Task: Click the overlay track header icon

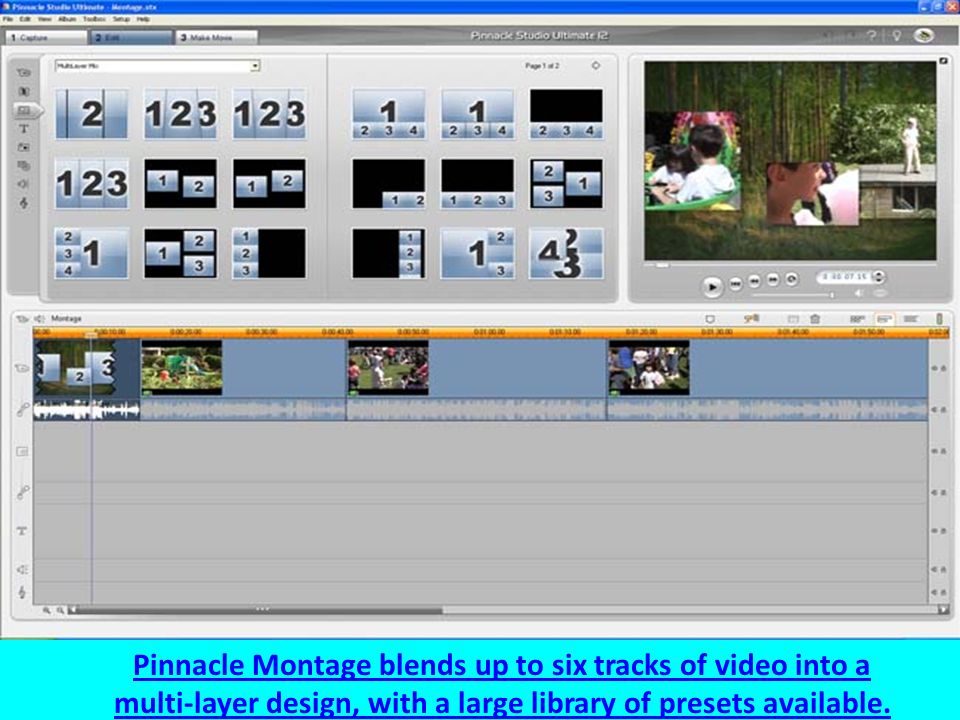Action: [21, 452]
